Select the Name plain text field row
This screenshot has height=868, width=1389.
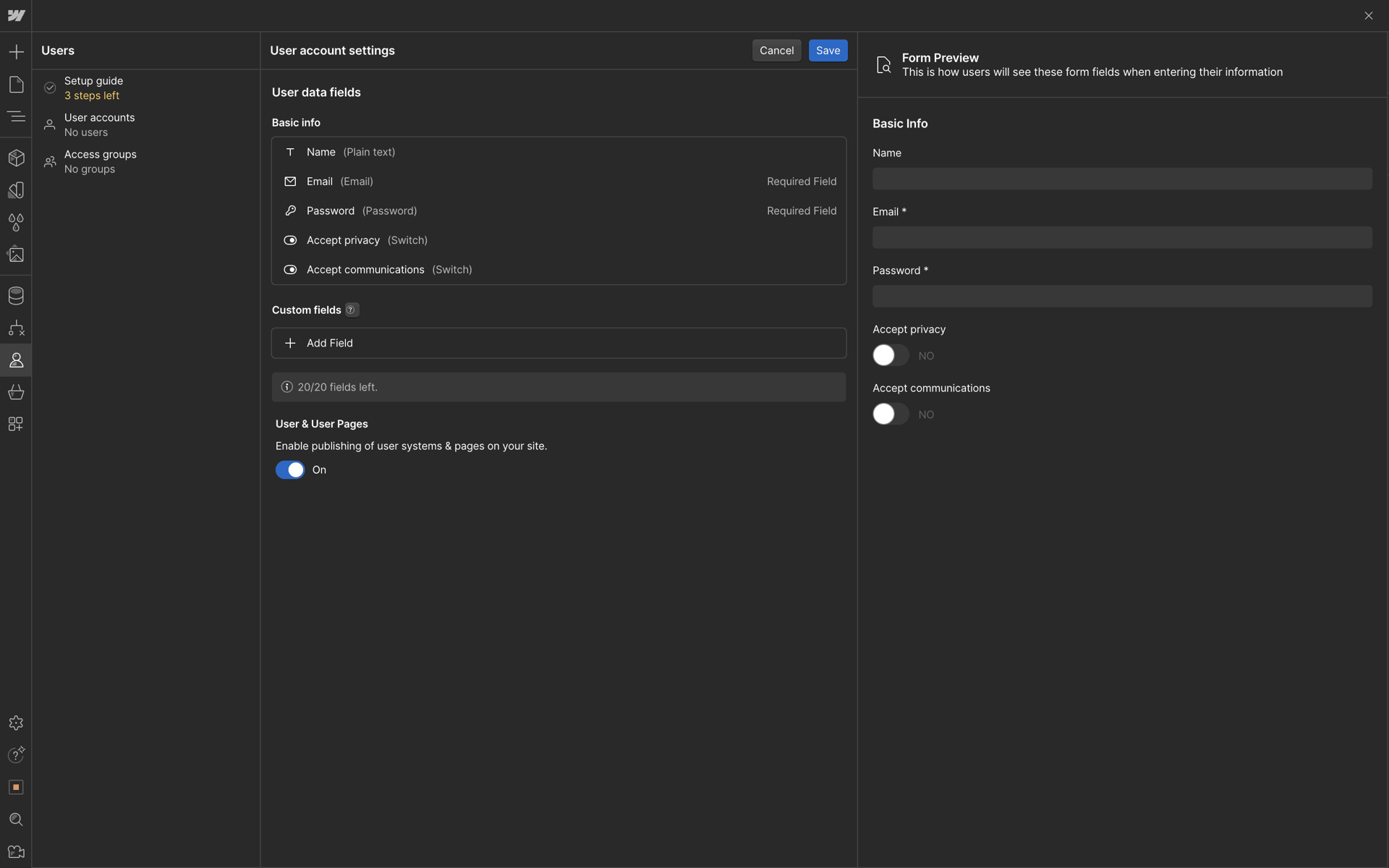[x=558, y=152]
